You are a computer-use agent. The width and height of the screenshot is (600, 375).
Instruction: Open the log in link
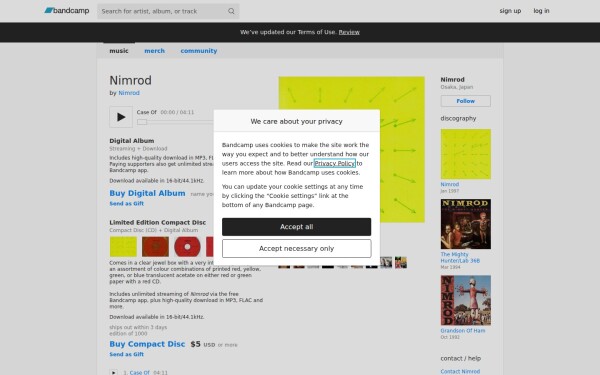click(x=541, y=11)
